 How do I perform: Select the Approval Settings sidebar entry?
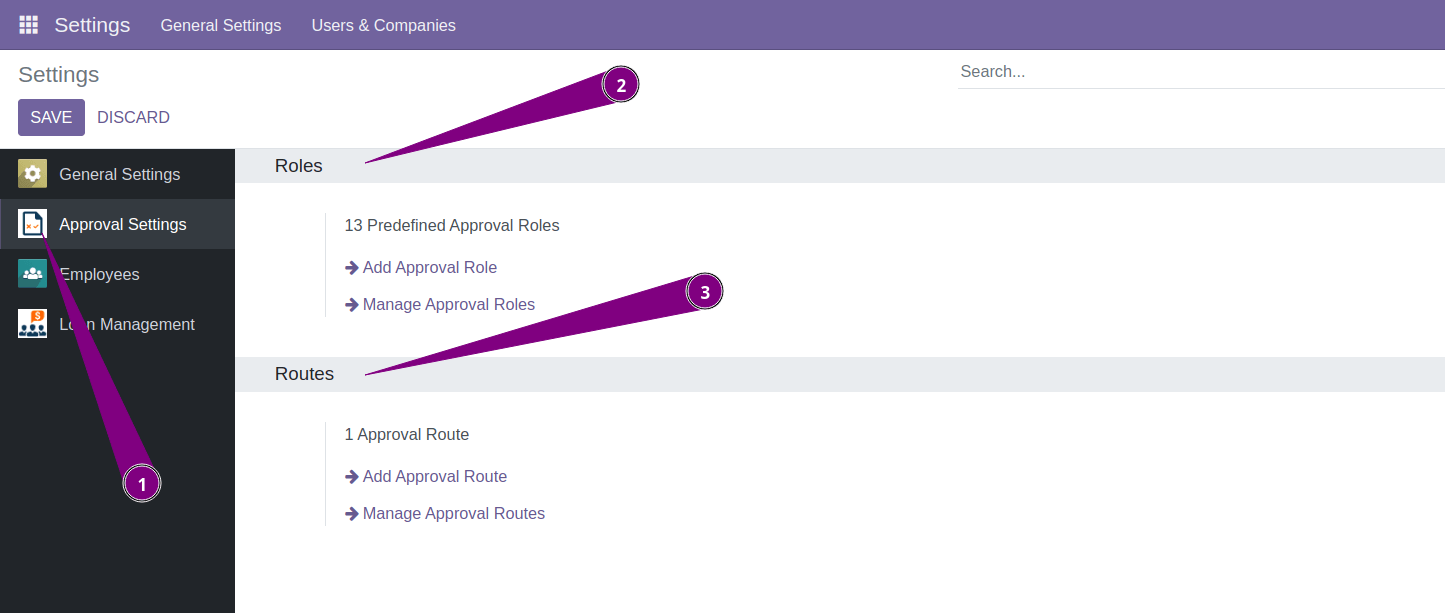pos(122,223)
